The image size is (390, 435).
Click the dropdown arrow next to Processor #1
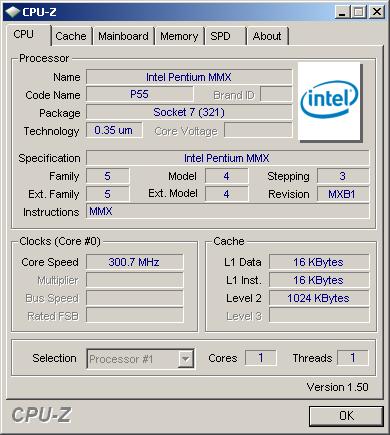[x=185, y=359]
